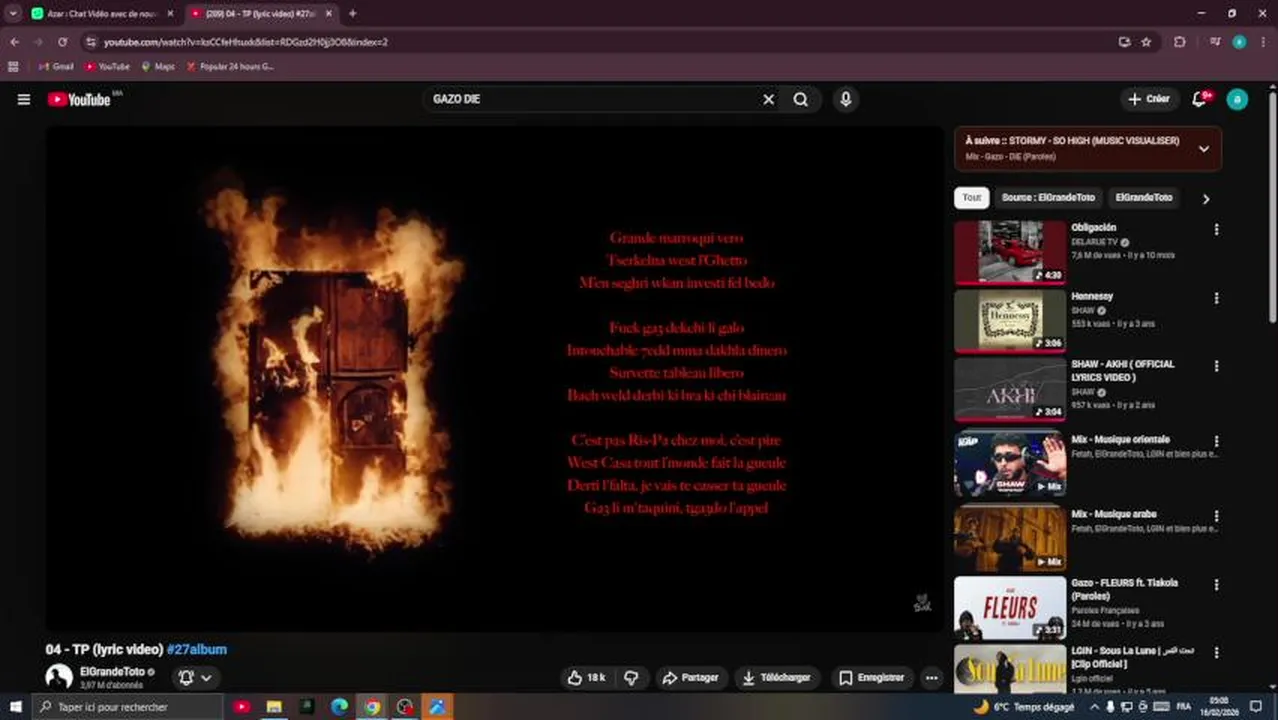Reload the page
Screen dimensions: 1278x720
tap(62, 42)
